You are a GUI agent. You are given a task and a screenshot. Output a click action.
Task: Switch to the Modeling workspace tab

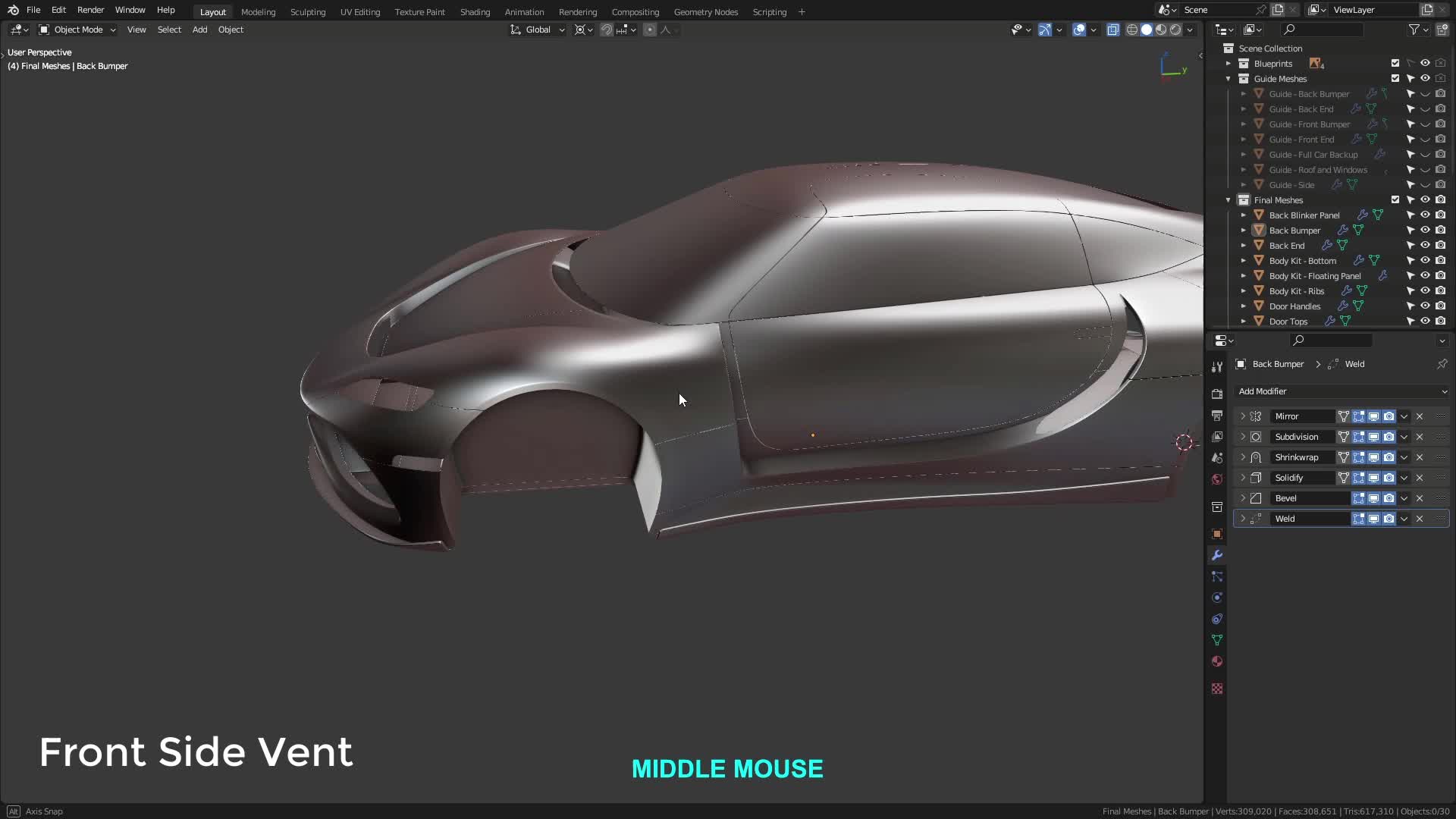(258, 12)
